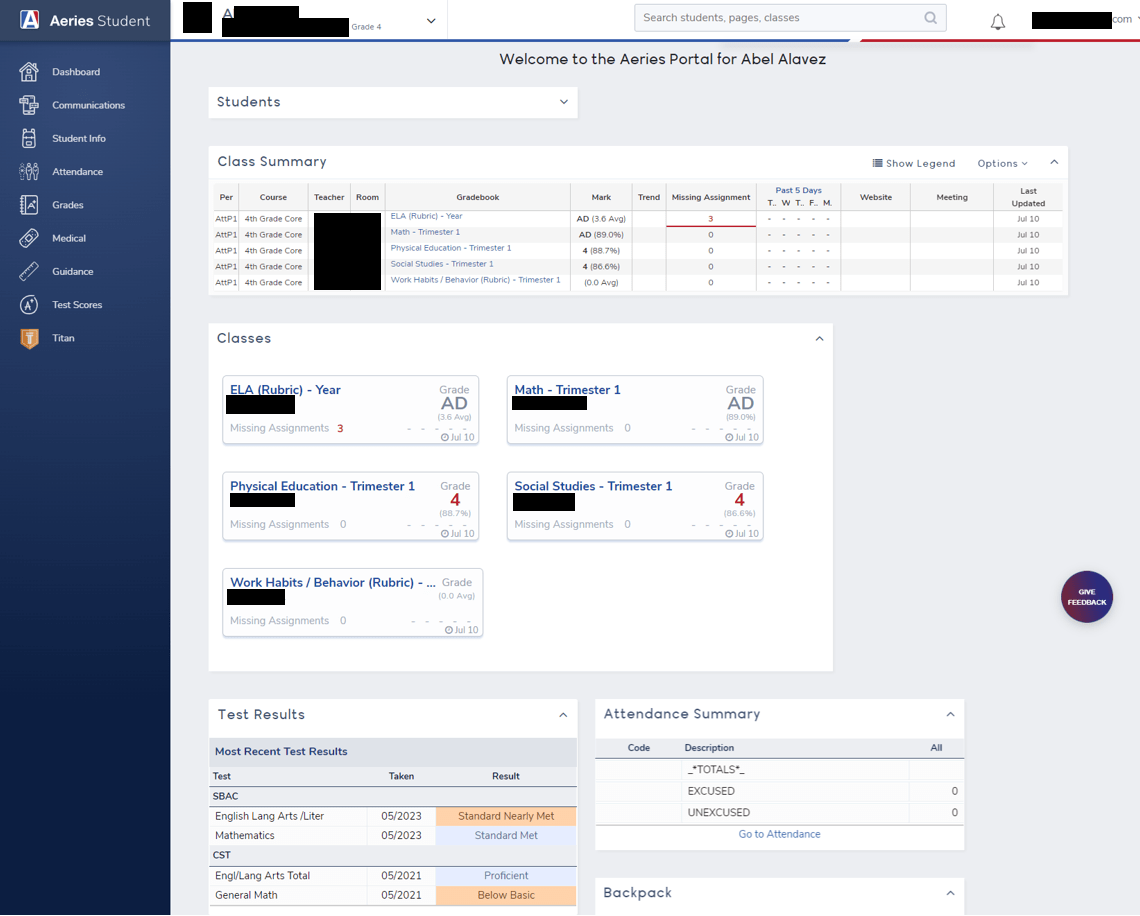Click Show Legend in Class Summary
Screen dimensions: 1140x916
[914, 162]
